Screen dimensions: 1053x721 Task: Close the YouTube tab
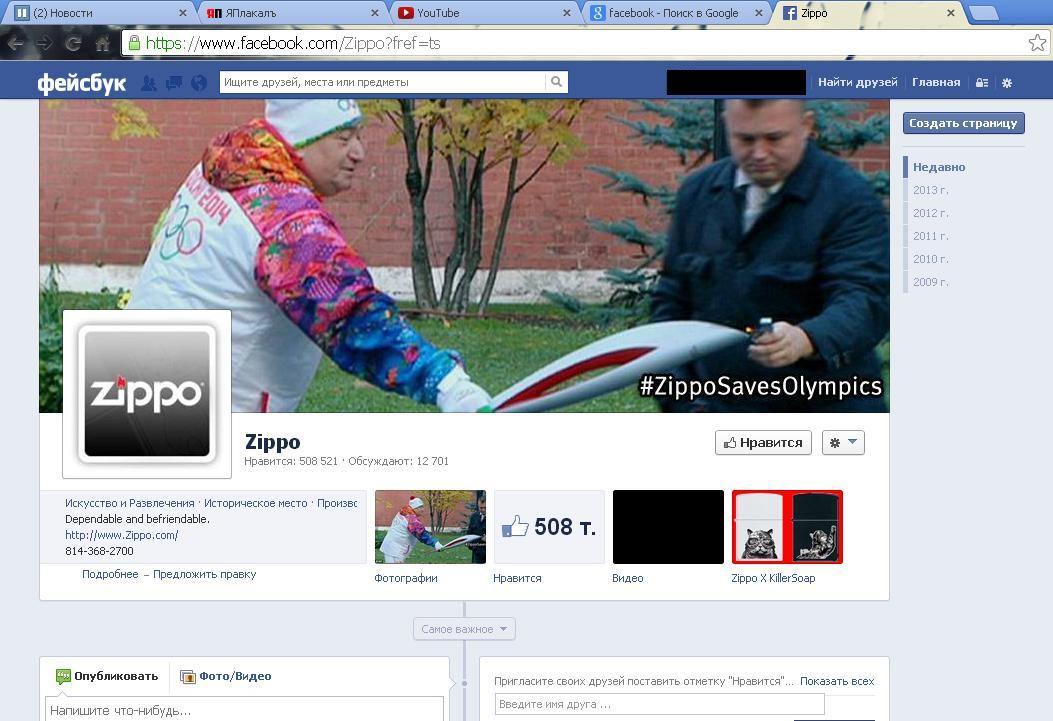click(567, 13)
